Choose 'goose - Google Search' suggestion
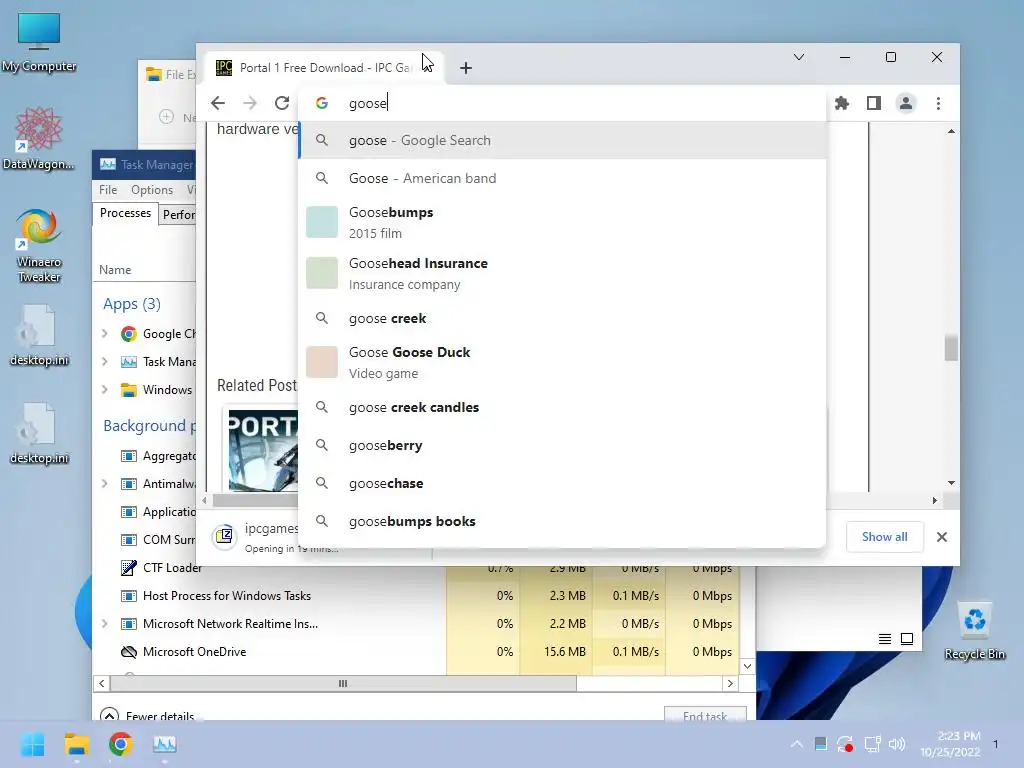 (x=562, y=140)
